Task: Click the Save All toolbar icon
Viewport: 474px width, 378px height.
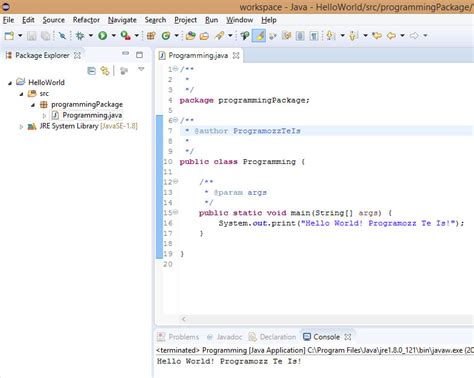Action: point(45,36)
